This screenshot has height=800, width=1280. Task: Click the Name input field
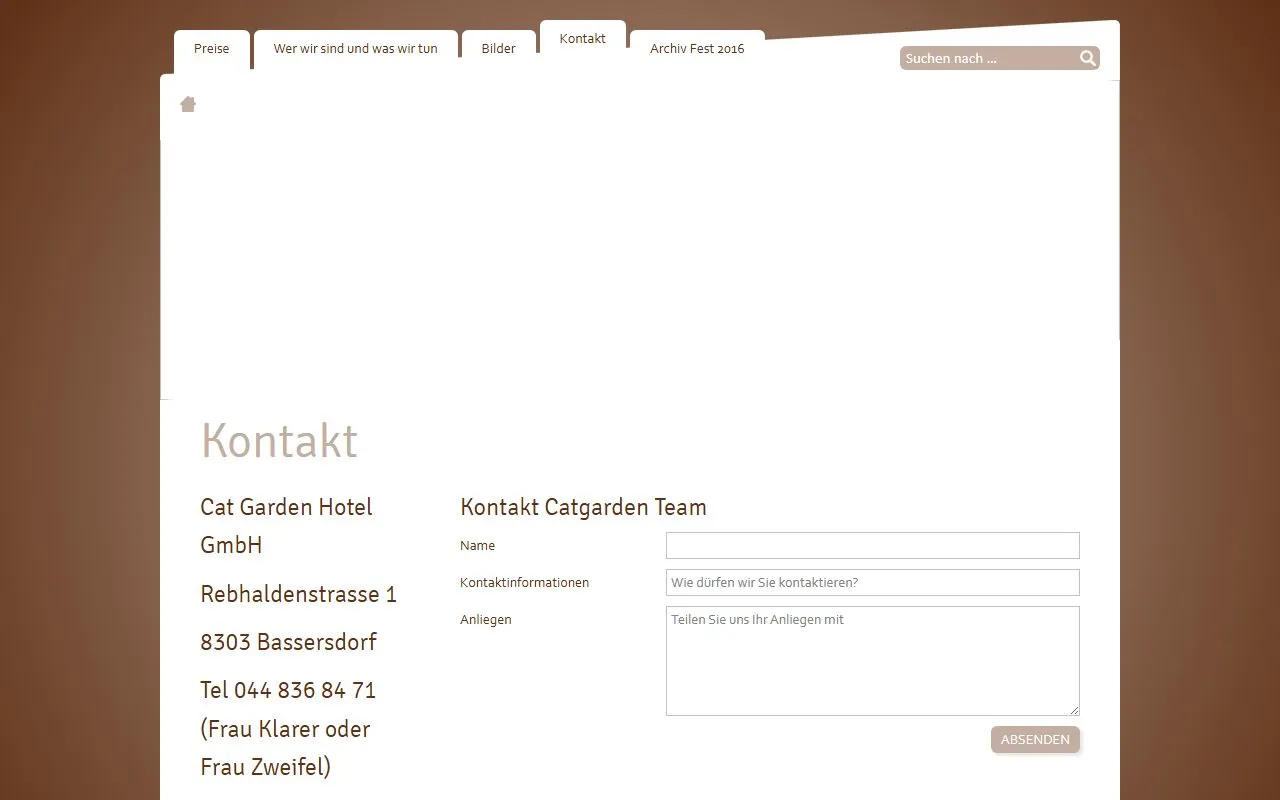point(872,545)
